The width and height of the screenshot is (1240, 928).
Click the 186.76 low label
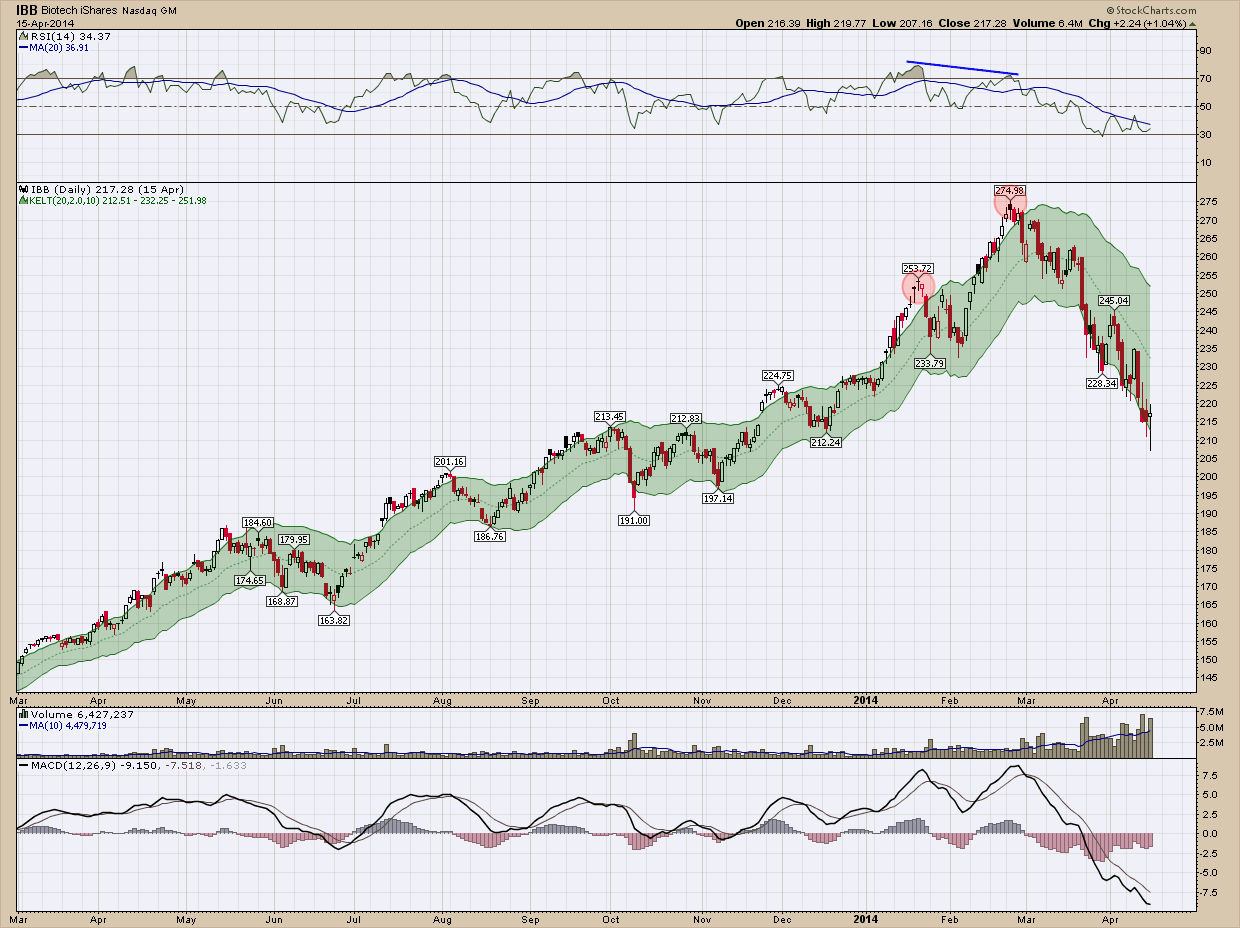[x=489, y=536]
